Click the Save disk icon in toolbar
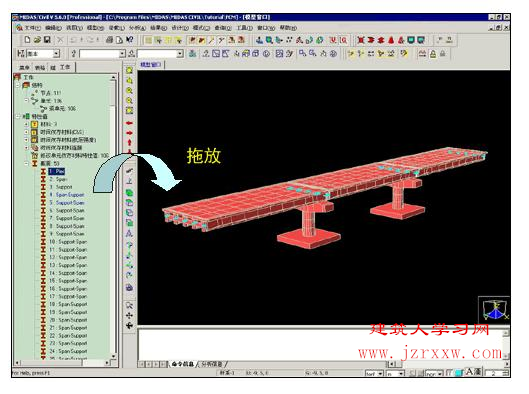This screenshot has height=394, width=529. [x=47, y=40]
